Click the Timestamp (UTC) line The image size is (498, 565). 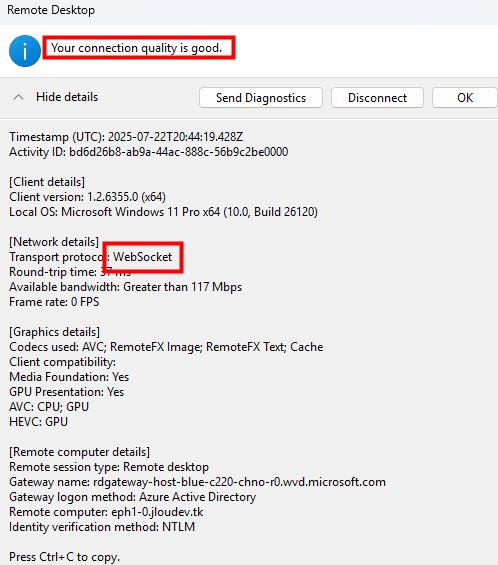point(126,137)
